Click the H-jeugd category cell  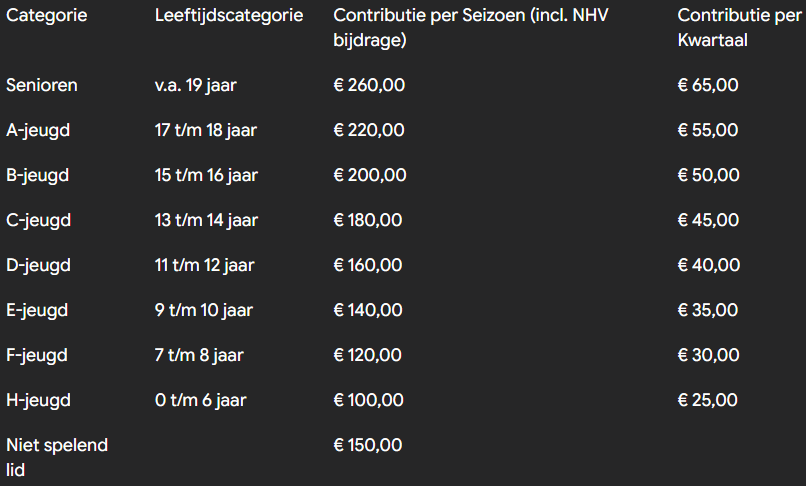(38, 400)
